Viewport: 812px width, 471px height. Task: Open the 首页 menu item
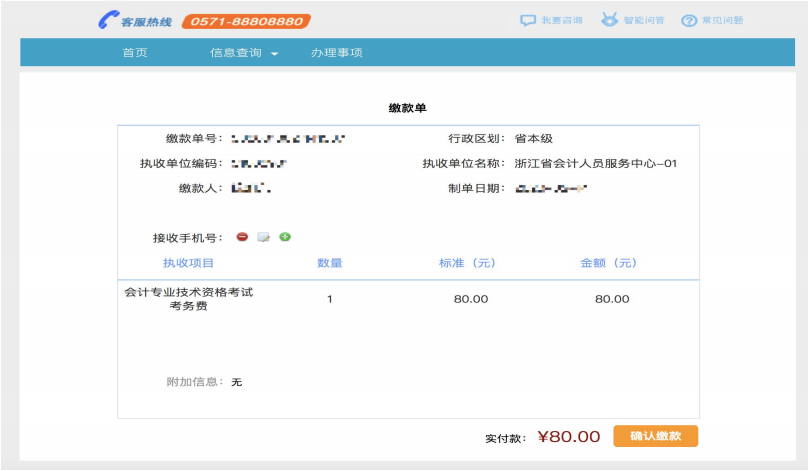134,53
